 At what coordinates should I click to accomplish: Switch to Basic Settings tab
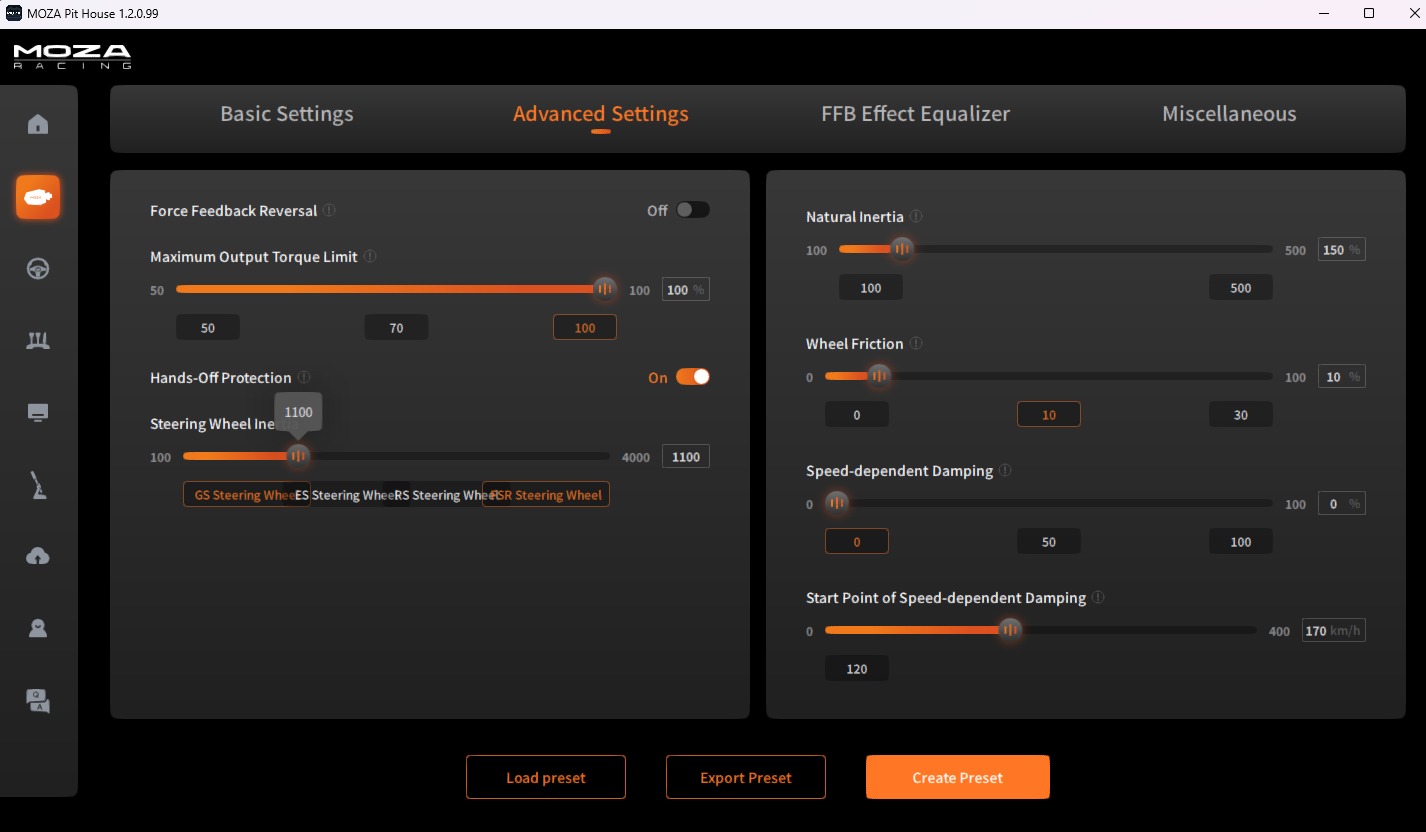287,114
